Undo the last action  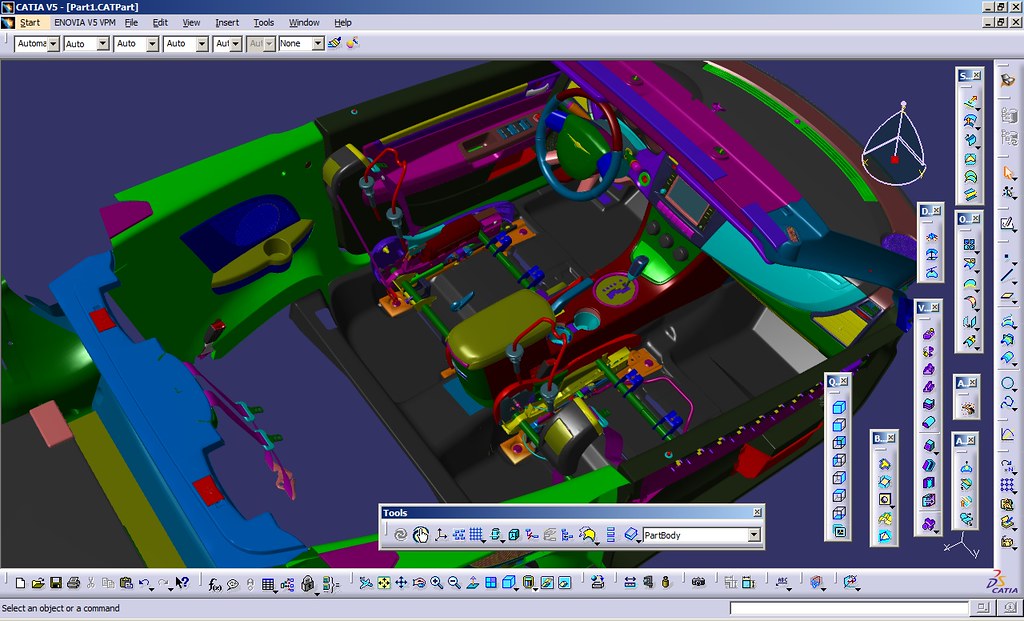pos(144,582)
